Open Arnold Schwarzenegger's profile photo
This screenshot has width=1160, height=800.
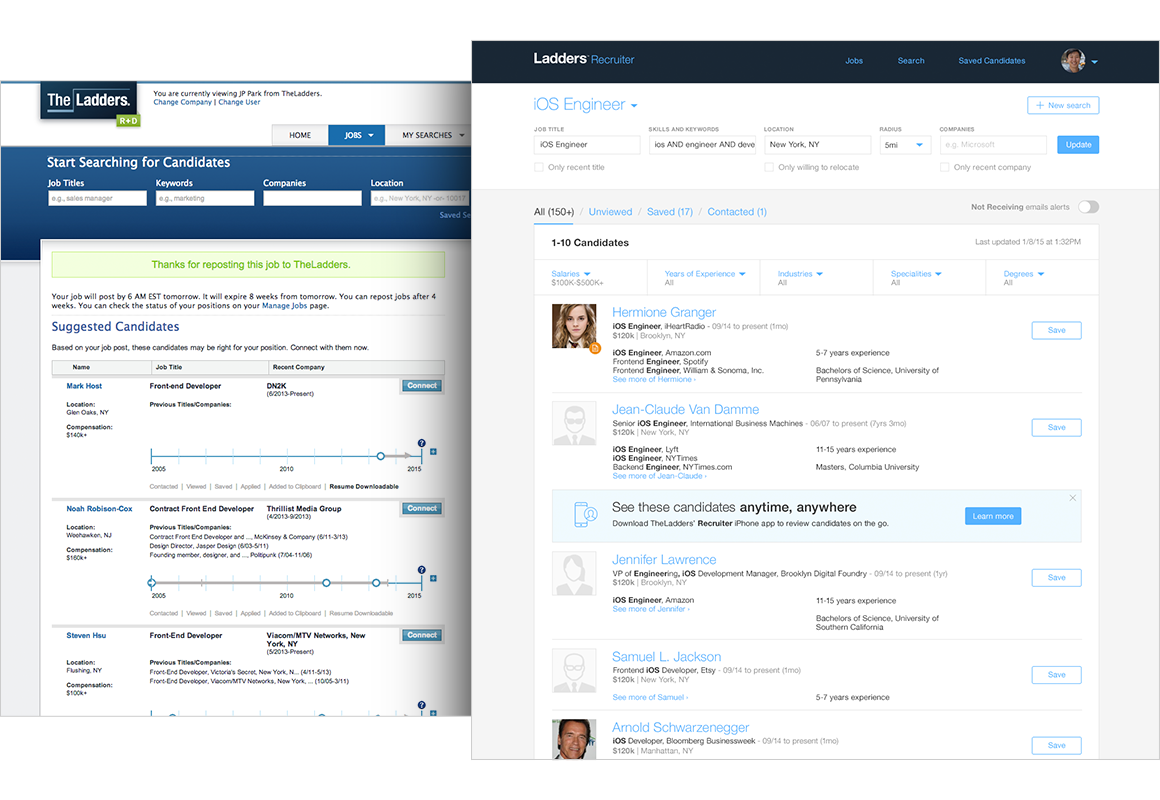pyautogui.click(x=574, y=739)
